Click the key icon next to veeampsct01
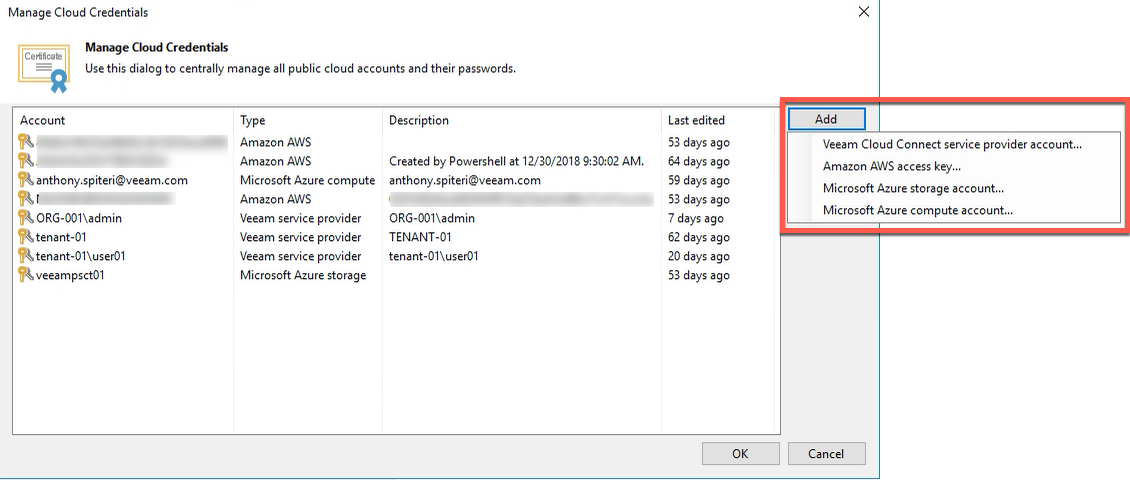The image size is (1130, 480). point(26,275)
